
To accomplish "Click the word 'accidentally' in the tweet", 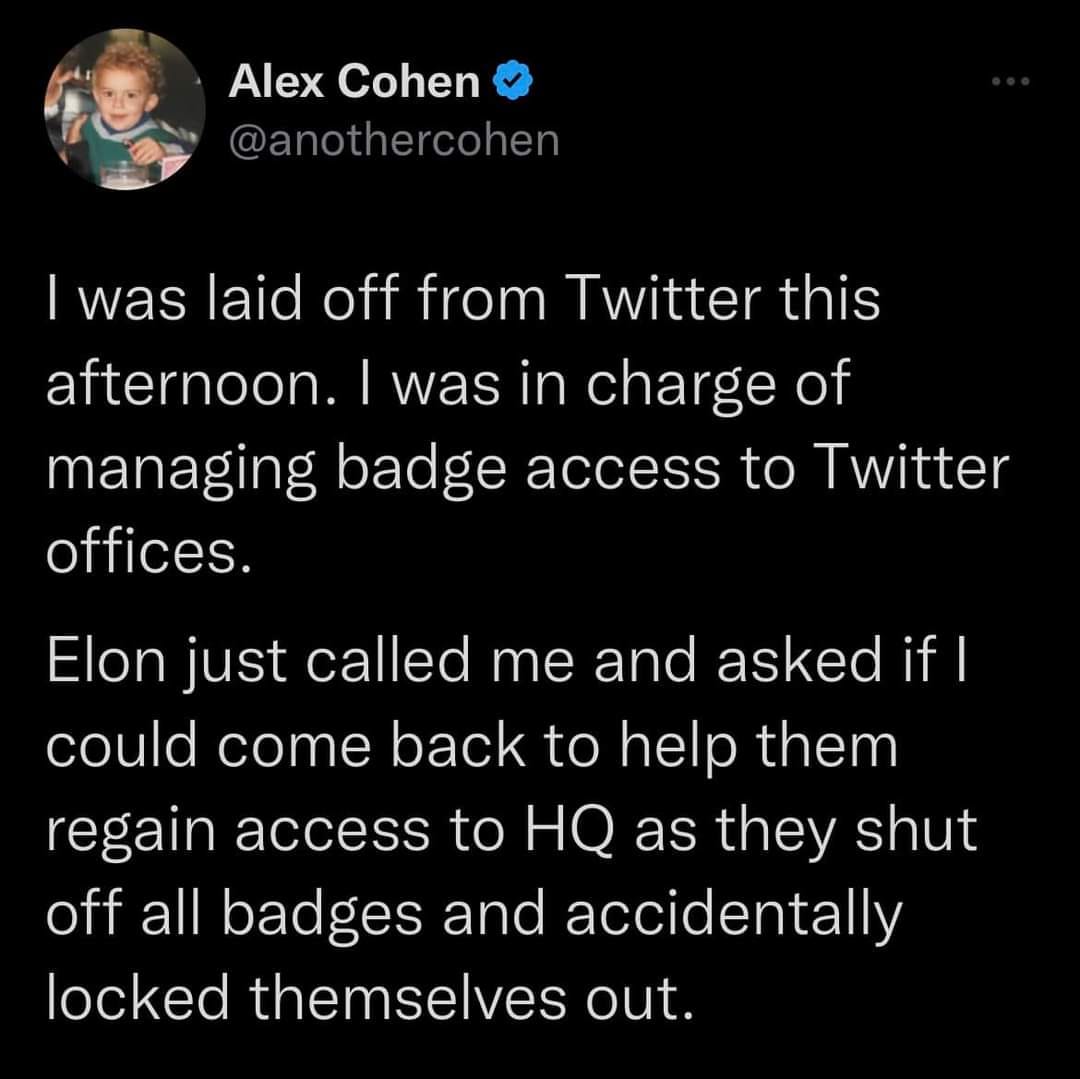I will pyautogui.click(x=733, y=918).
